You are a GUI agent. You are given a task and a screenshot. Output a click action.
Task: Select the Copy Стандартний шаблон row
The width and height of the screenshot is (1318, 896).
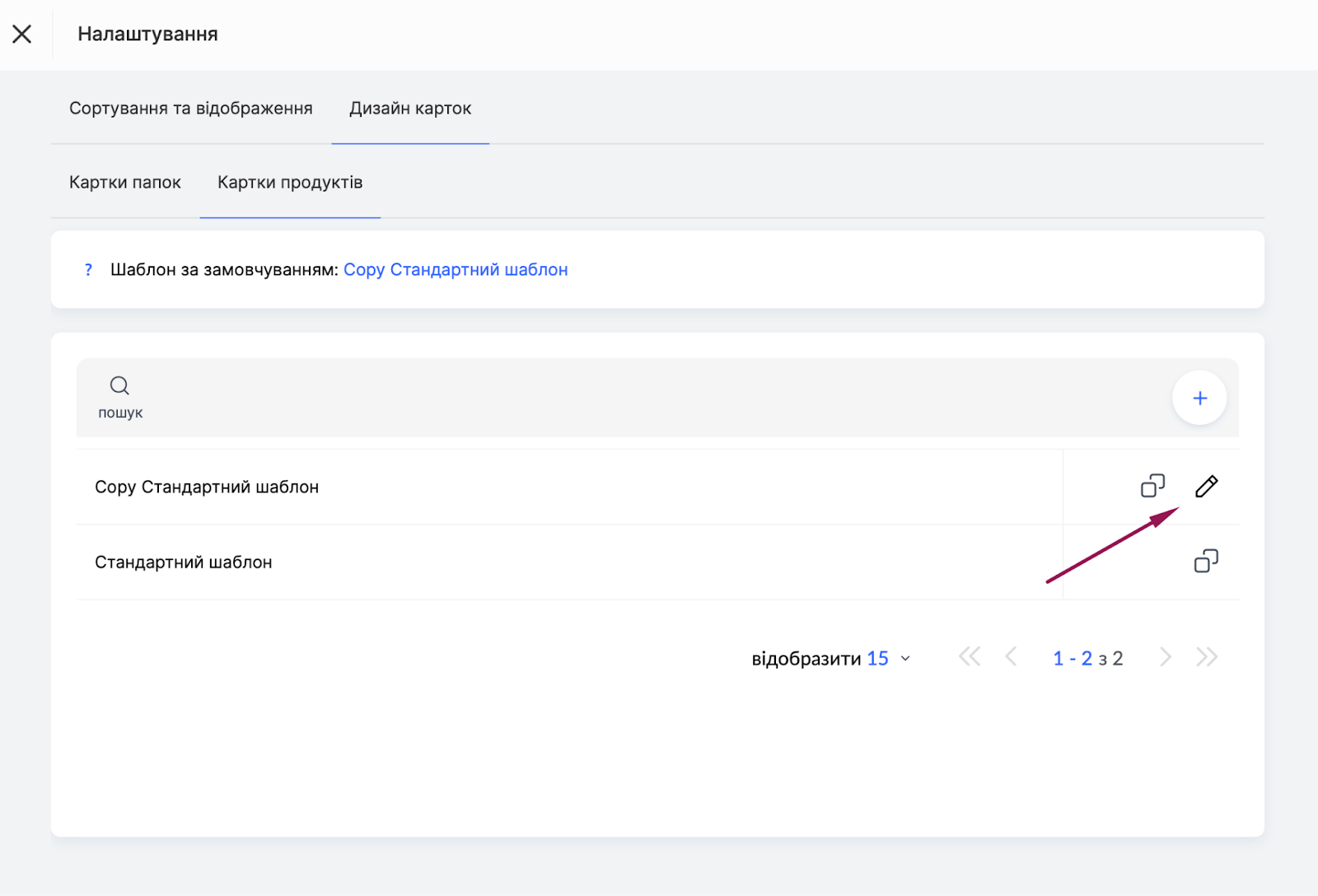(207, 488)
